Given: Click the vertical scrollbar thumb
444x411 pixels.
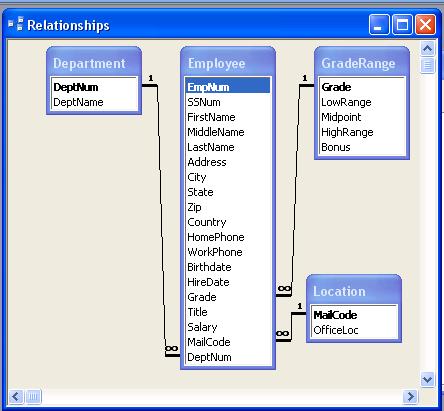Looking at the screenshot, I should [427, 65].
